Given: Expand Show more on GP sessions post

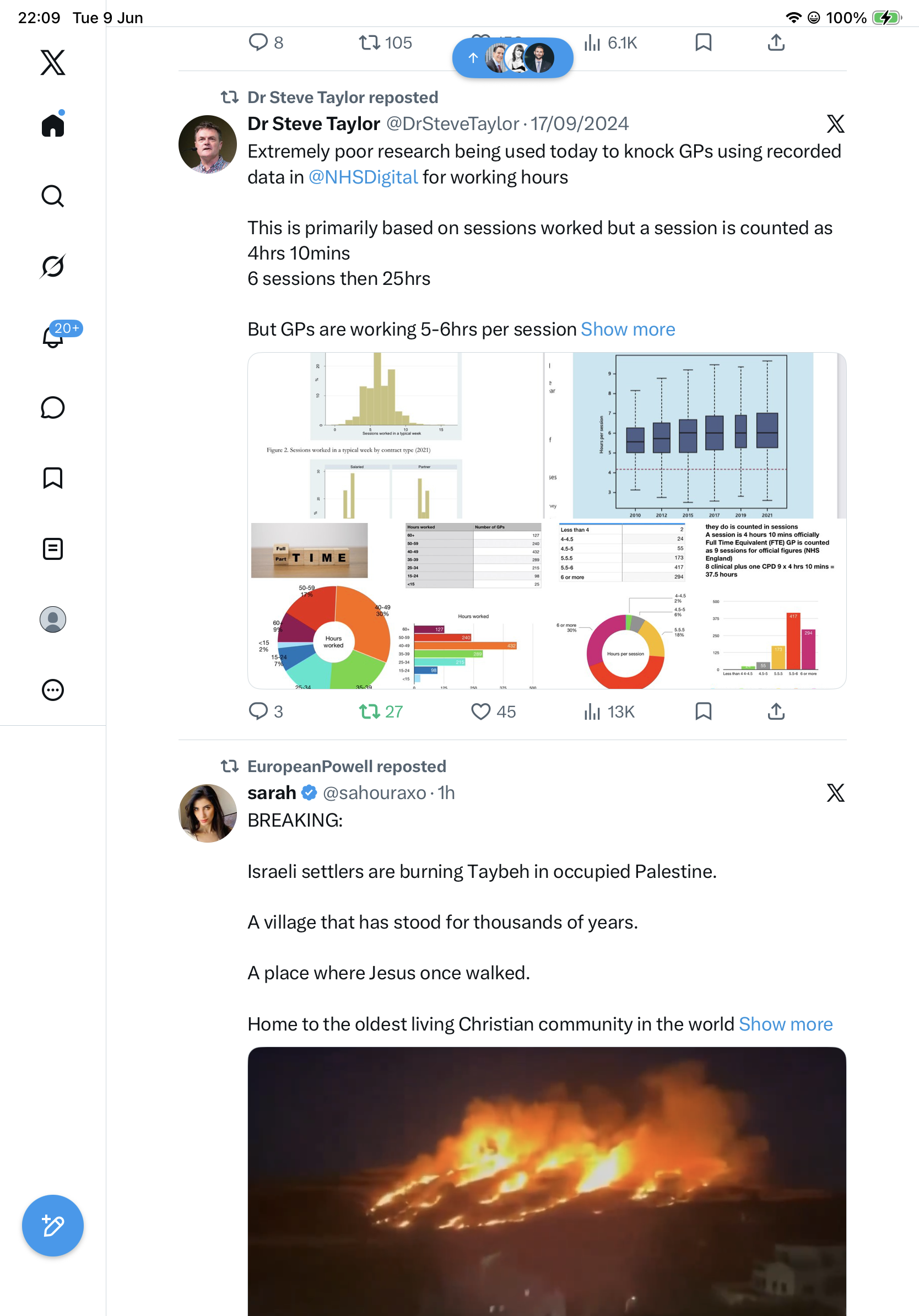Looking at the screenshot, I should 628,329.
